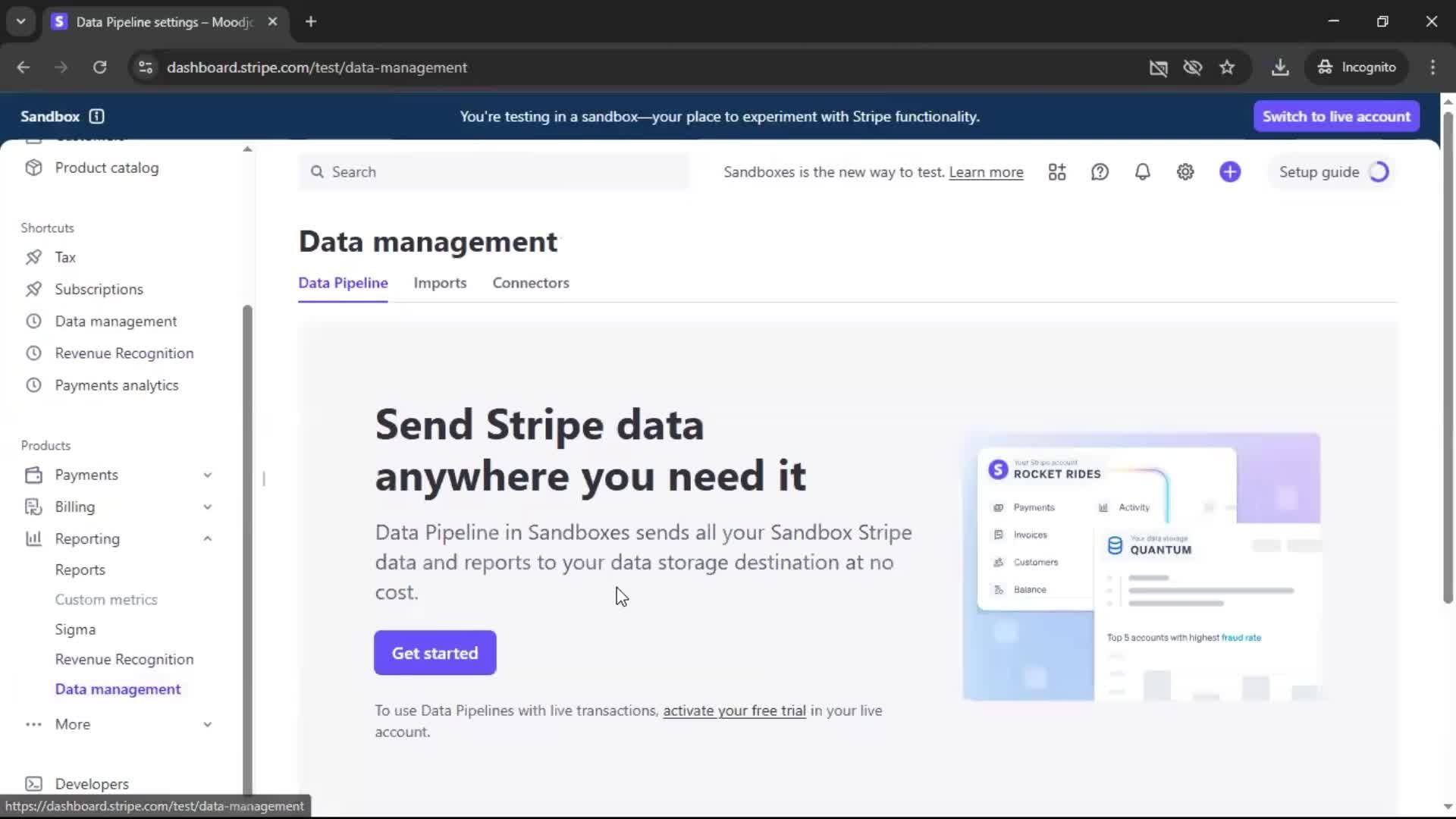Bookmark this page with star icon
The width and height of the screenshot is (1456, 819).
tap(1227, 67)
